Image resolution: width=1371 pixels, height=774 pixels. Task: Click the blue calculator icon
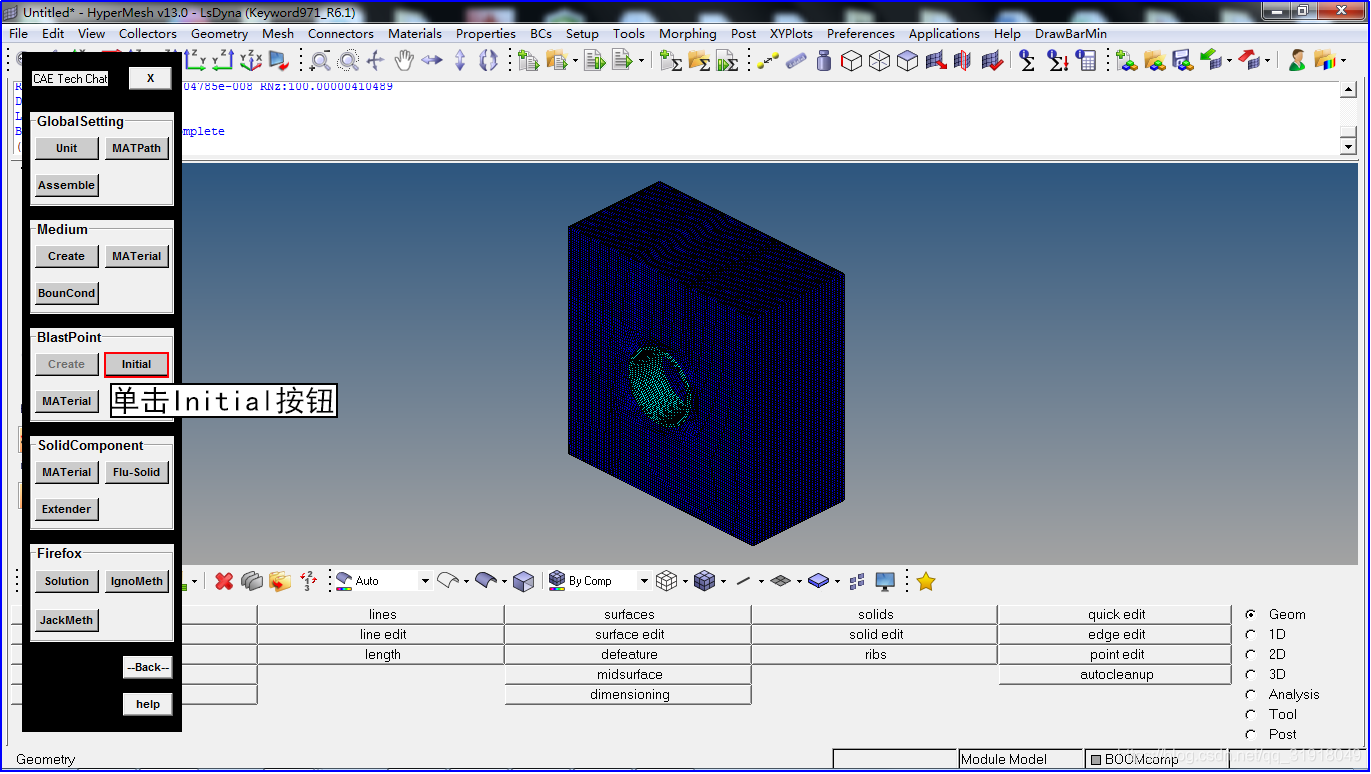[x=1085, y=61]
